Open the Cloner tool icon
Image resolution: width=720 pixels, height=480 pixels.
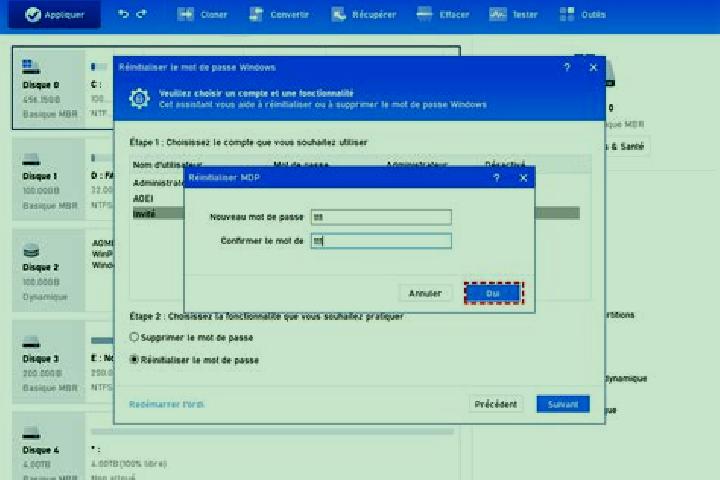pyautogui.click(x=186, y=14)
